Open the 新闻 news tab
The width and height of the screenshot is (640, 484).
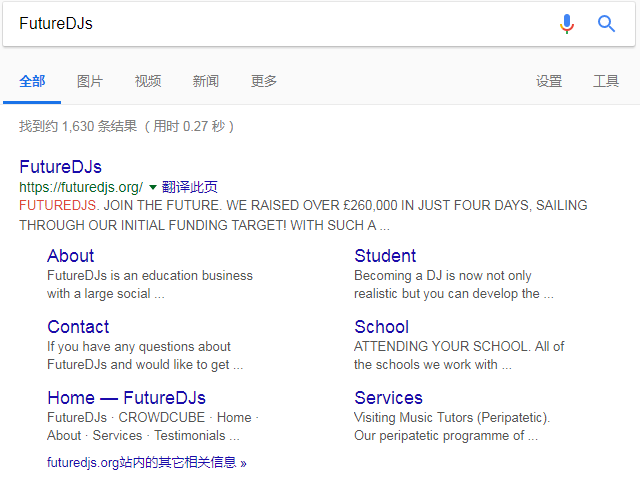click(206, 81)
